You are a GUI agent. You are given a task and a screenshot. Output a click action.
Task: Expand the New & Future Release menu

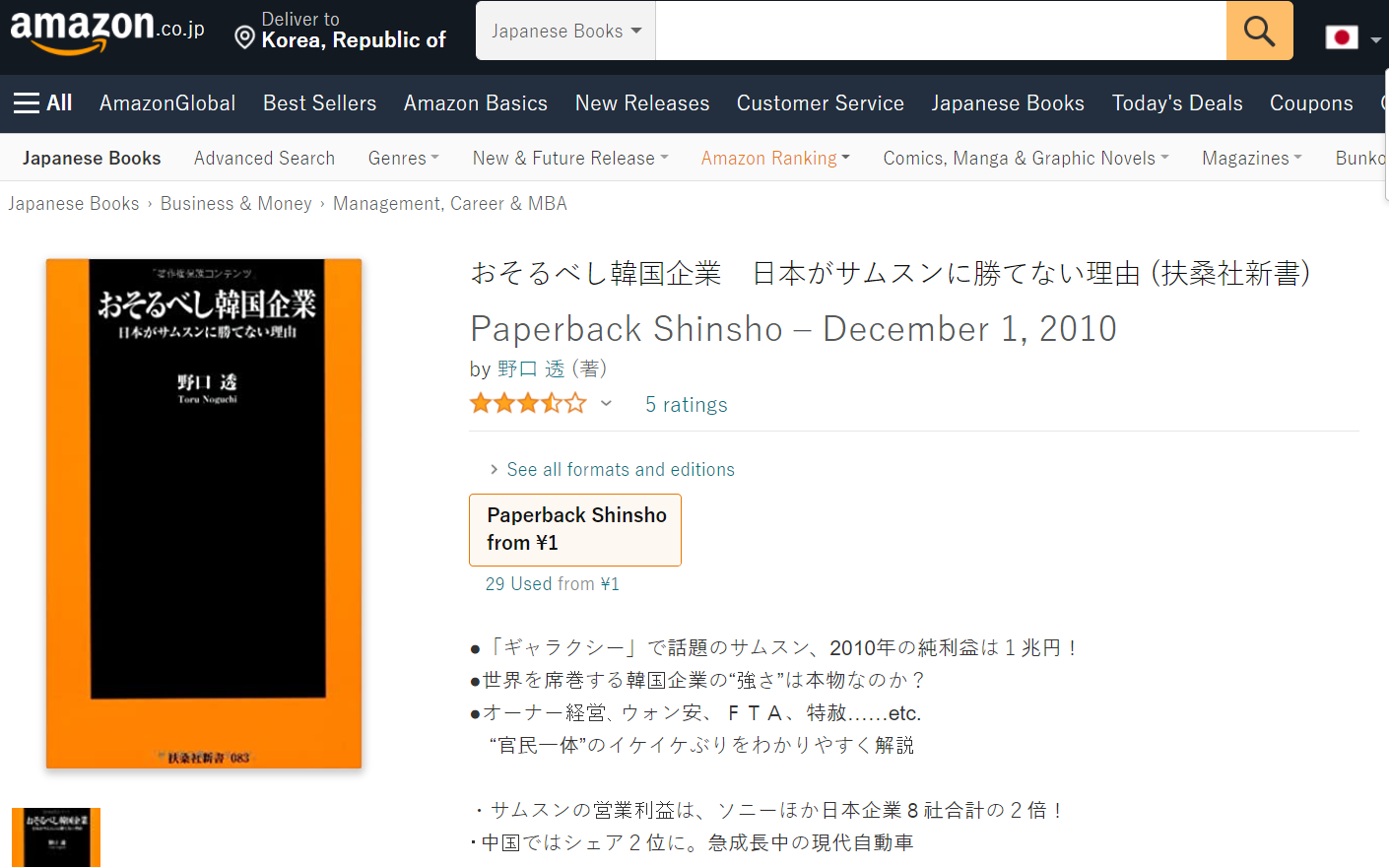click(x=570, y=159)
